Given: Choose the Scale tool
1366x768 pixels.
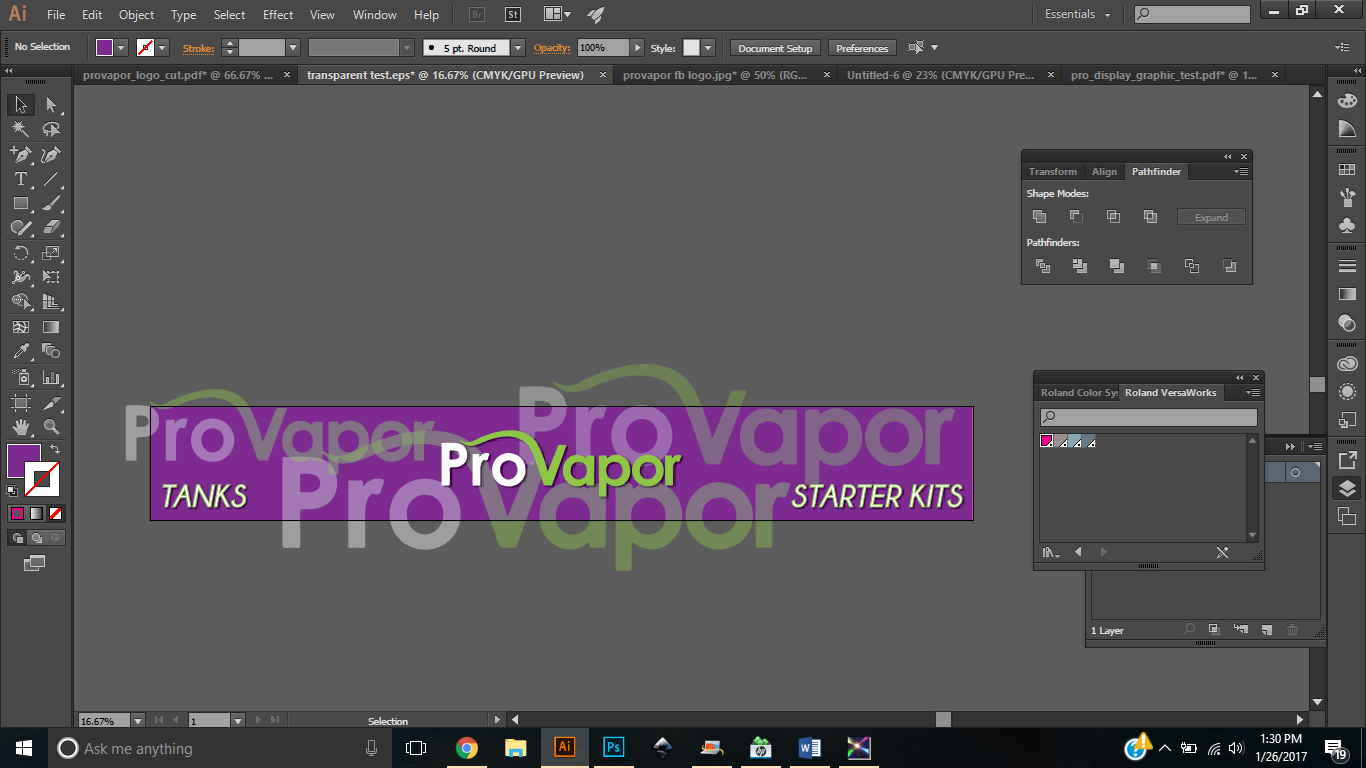Looking at the screenshot, I should (x=51, y=253).
